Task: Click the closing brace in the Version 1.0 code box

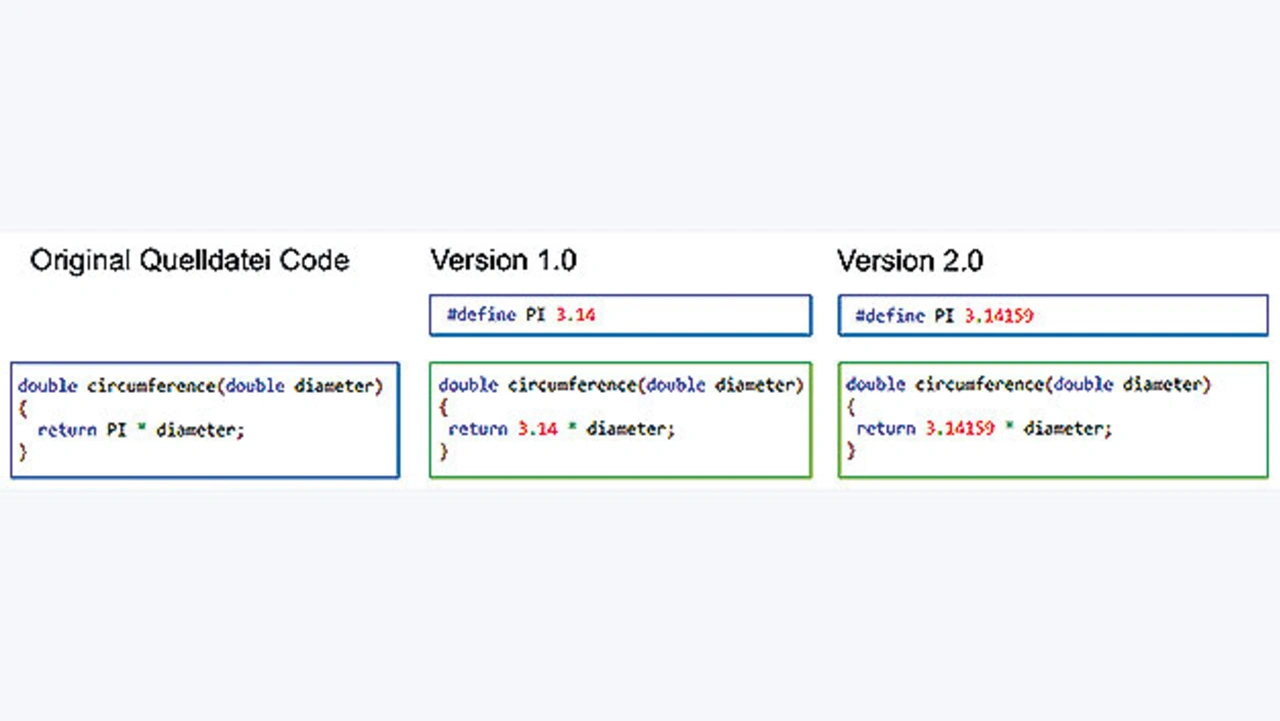Action: (x=444, y=451)
